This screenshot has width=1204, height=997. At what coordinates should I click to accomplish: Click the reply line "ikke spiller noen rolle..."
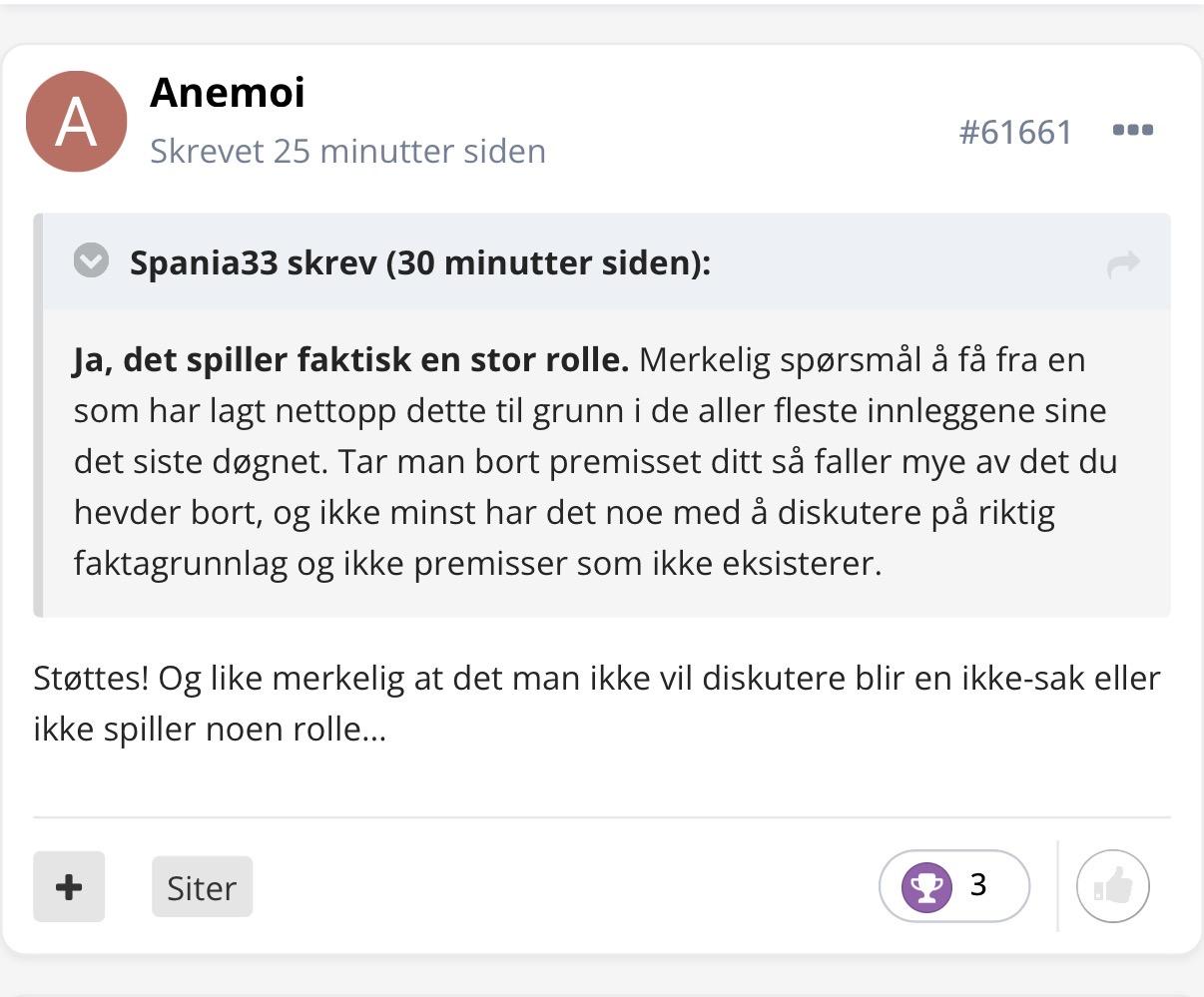pyautogui.click(x=210, y=730)
